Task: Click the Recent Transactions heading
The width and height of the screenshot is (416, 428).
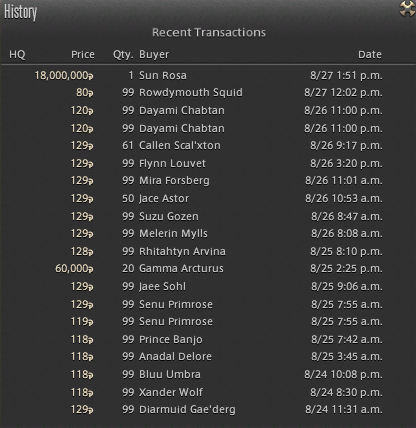Action: (x=209, y=33)
